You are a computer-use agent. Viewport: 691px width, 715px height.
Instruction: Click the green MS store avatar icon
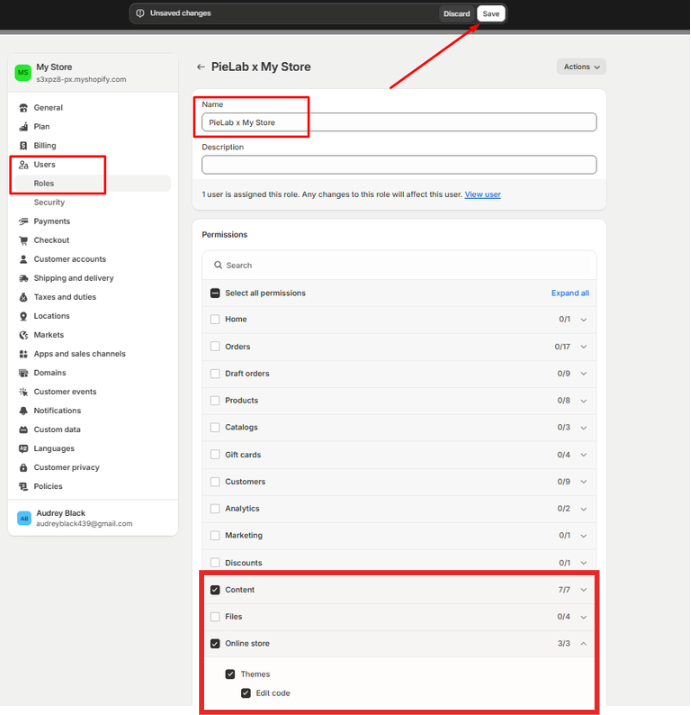tap(23, 73)
